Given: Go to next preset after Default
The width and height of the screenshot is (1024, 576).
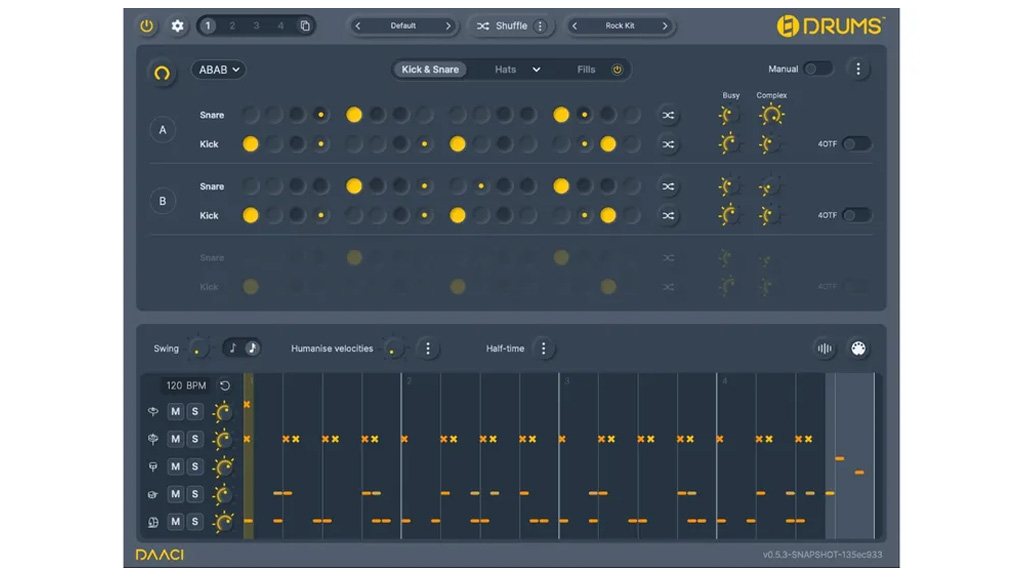Looking at the screenshot, I should click(448, 26).
